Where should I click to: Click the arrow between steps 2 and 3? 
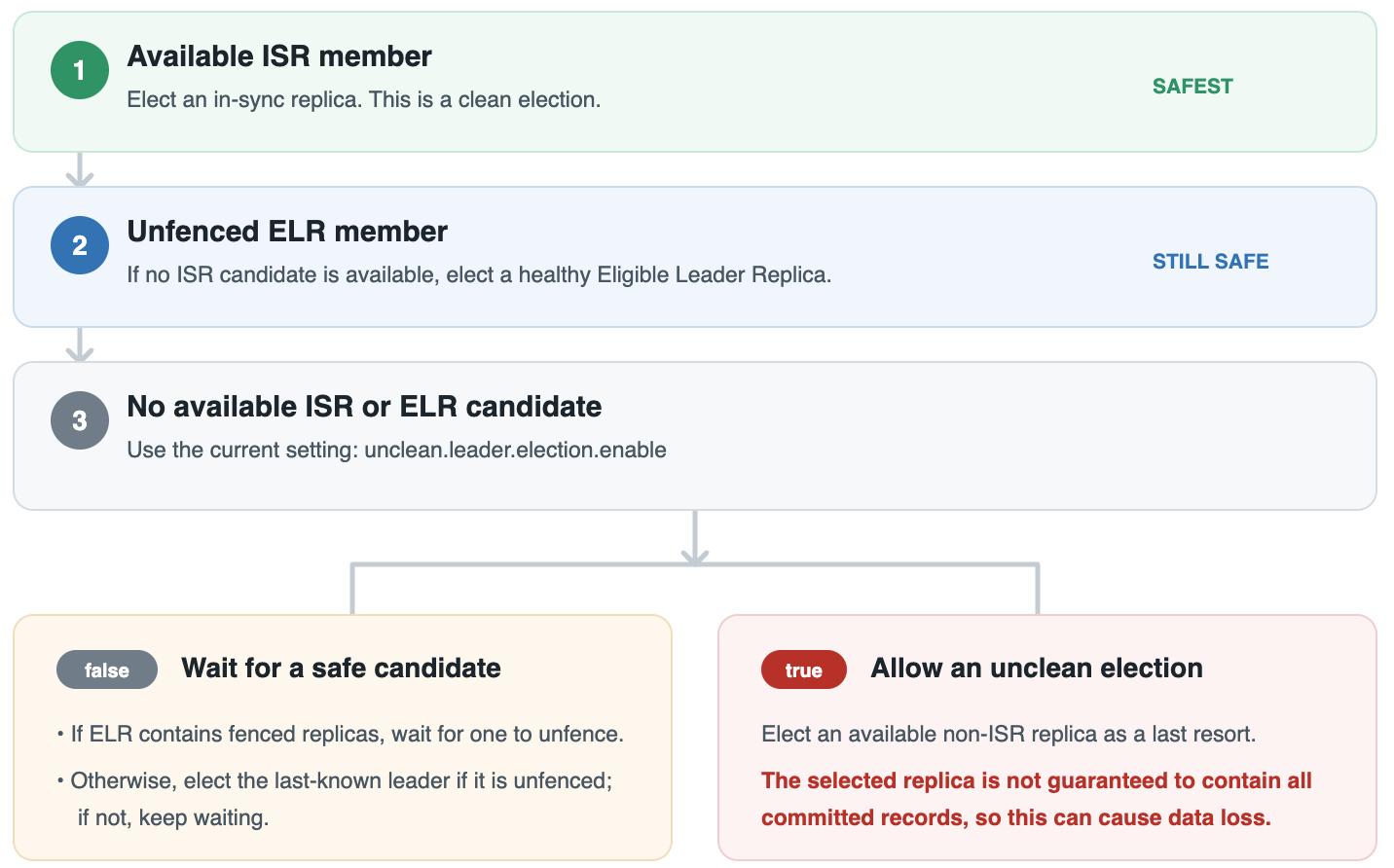pos(80,344)
